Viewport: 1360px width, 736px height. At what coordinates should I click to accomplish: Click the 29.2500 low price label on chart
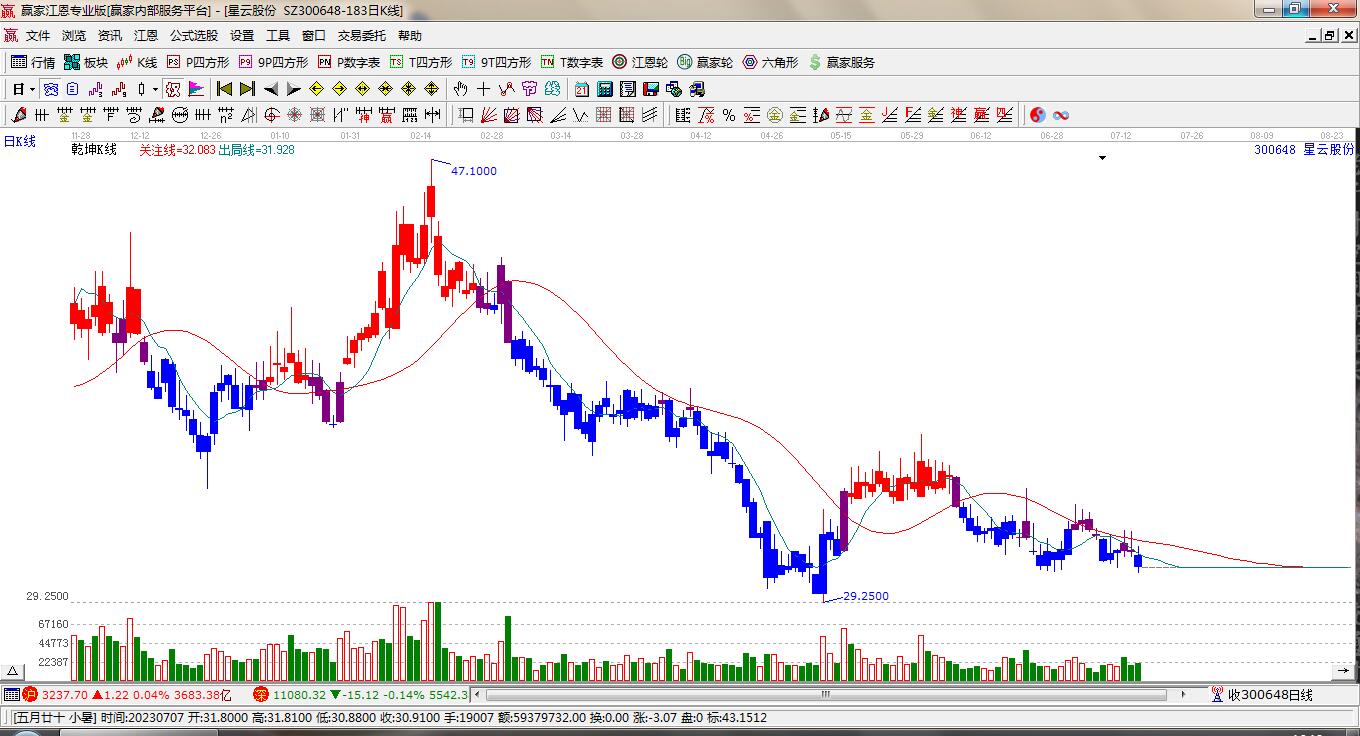[865, 596]
